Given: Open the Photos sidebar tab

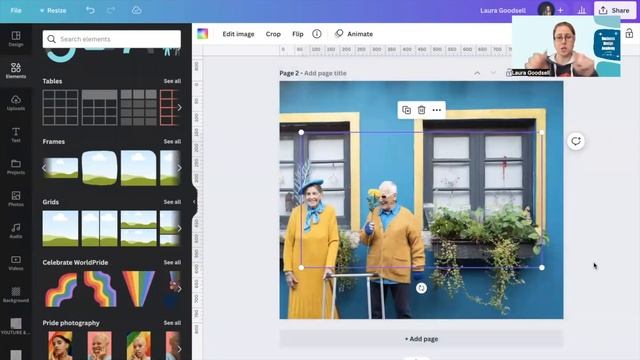Looking at the screenshot, I should (x=16, y=199).
